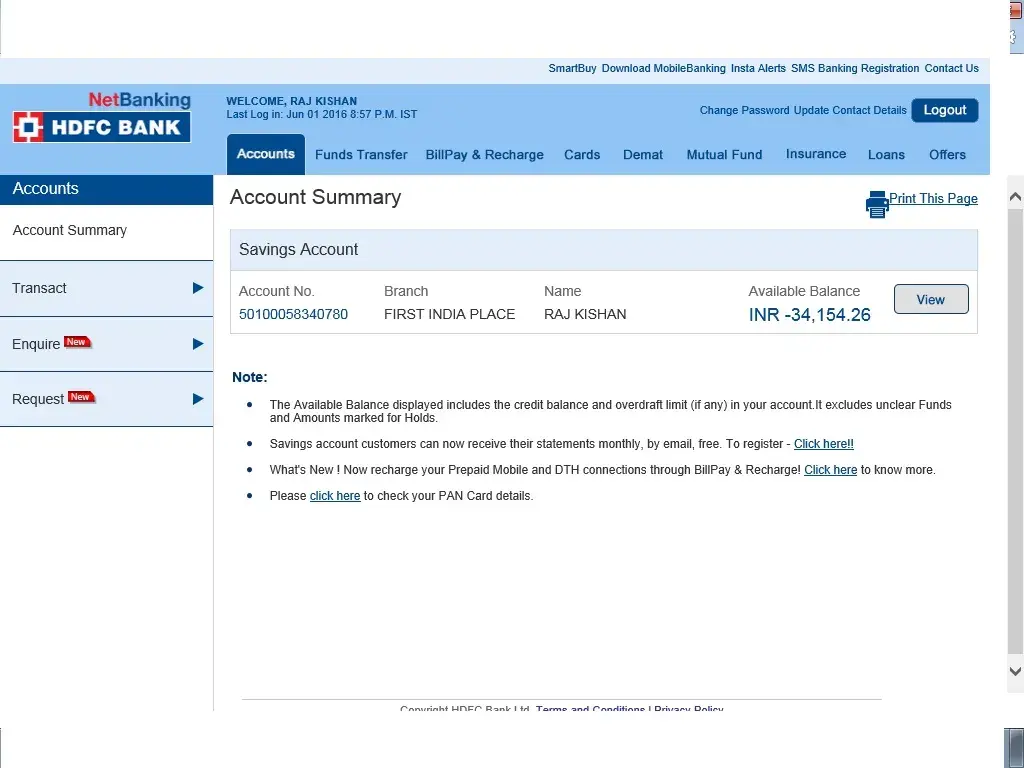Click the Print This Page link

pos(933,198)
